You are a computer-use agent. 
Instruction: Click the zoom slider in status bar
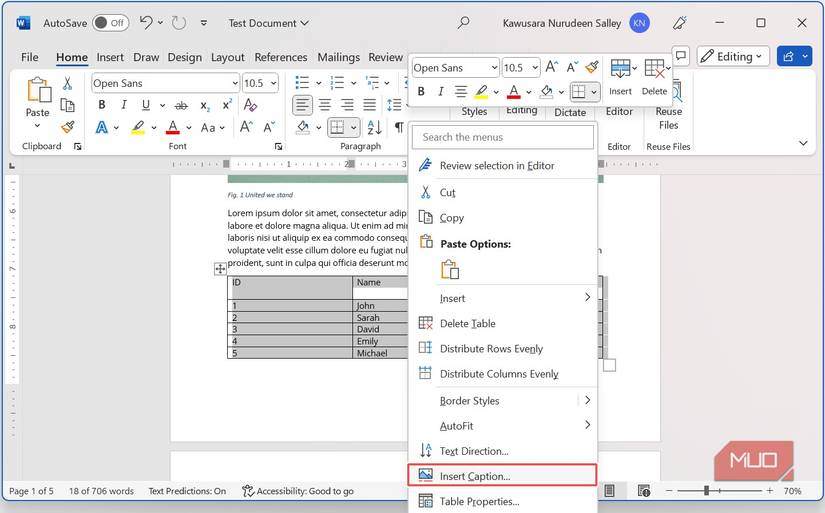[x=707, y=491]
